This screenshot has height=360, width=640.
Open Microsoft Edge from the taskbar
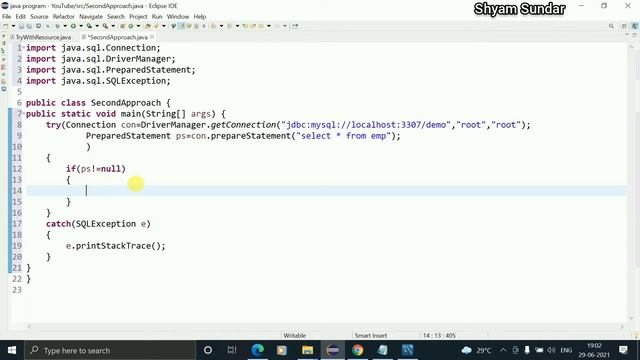click(x=258, y=350)
